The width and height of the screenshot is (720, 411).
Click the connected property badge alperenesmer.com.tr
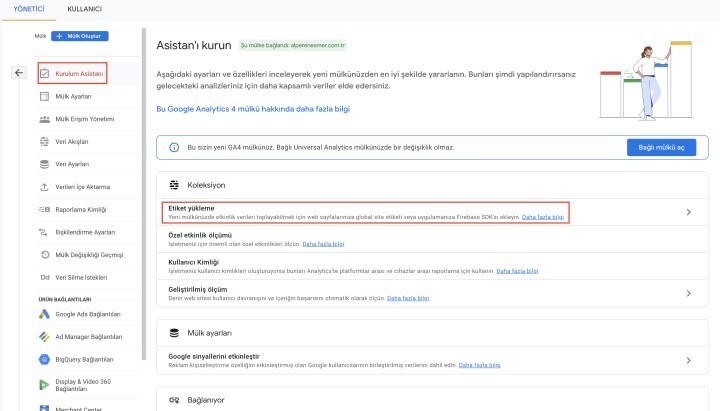coord(292,45)
